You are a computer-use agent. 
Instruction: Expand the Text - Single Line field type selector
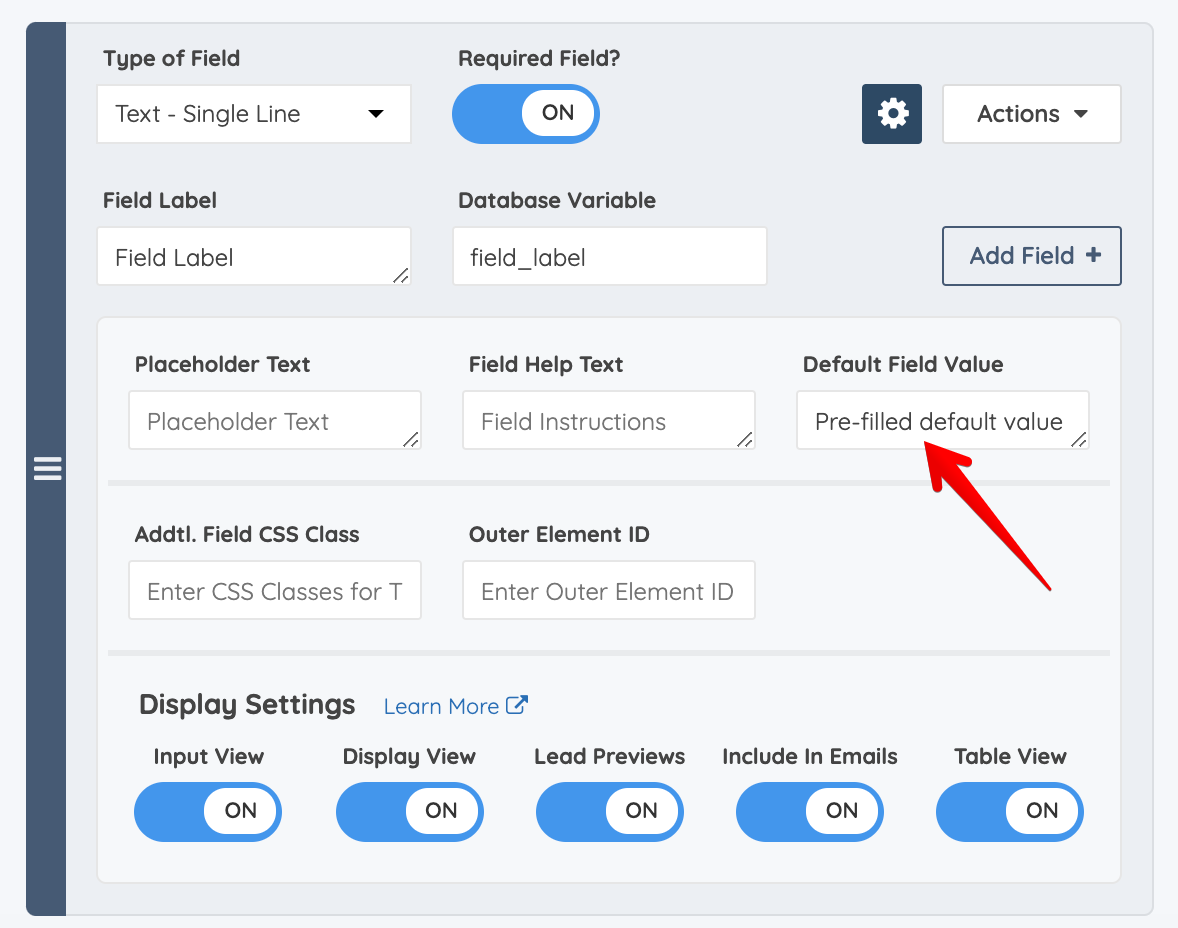pyautogui.click(x=253, y=113)
